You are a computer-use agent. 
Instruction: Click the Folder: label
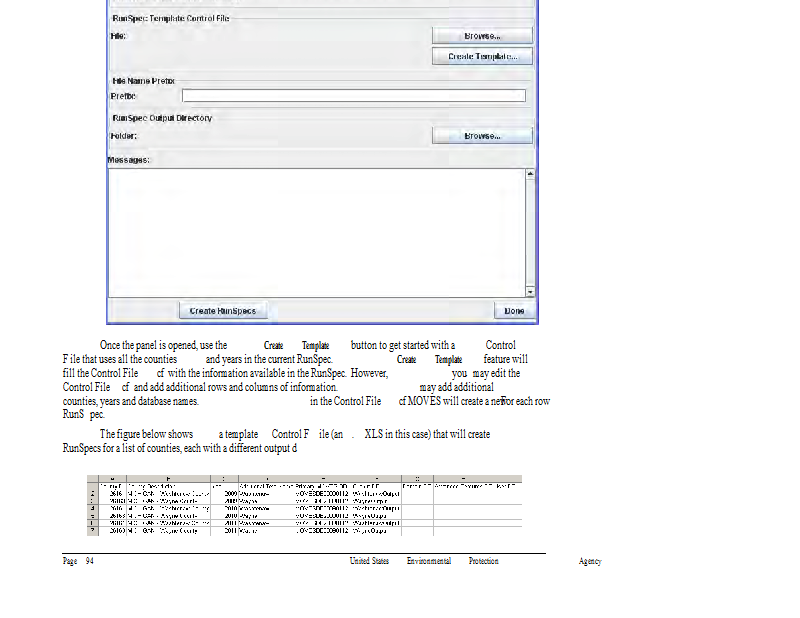coord(123,136)
